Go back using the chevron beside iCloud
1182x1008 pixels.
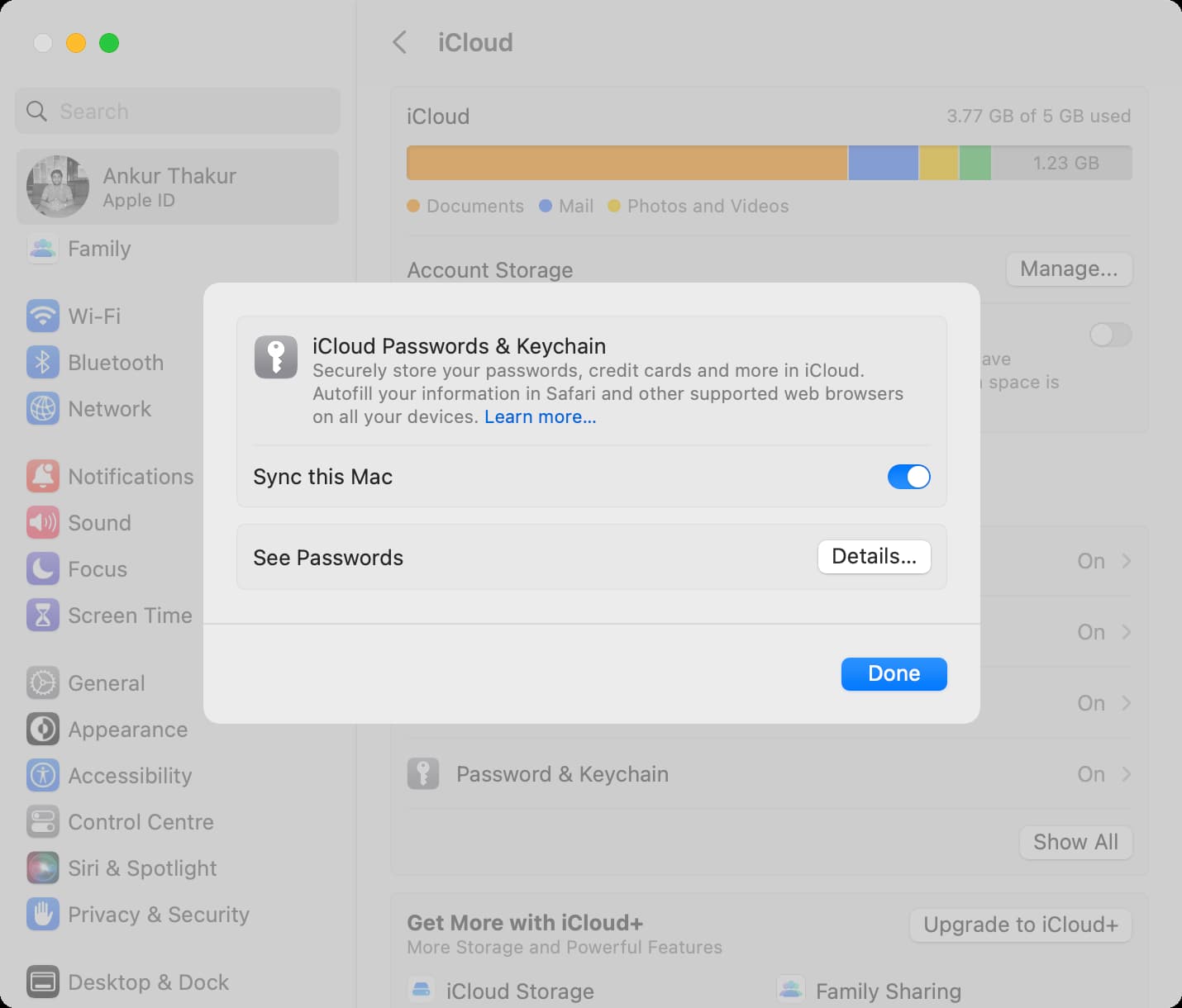tap(400, 42)
